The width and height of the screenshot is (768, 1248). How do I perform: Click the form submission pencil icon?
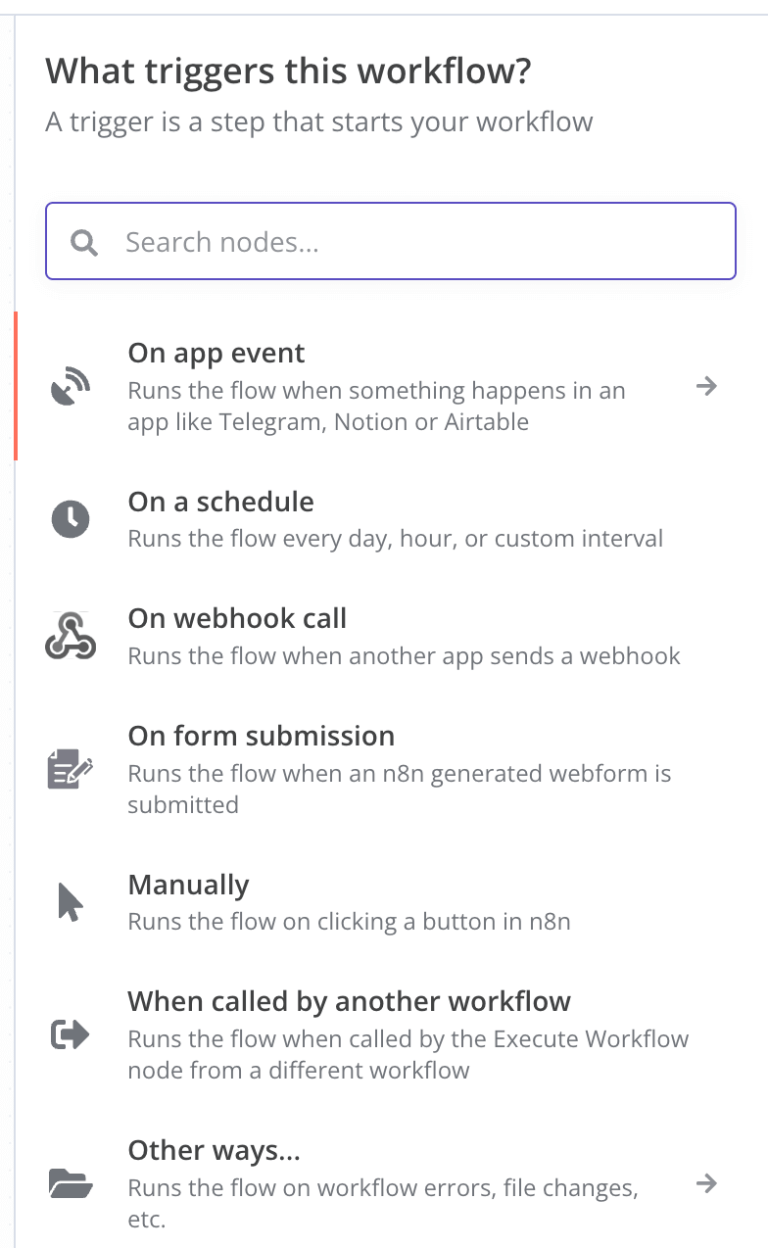[70, 770]
